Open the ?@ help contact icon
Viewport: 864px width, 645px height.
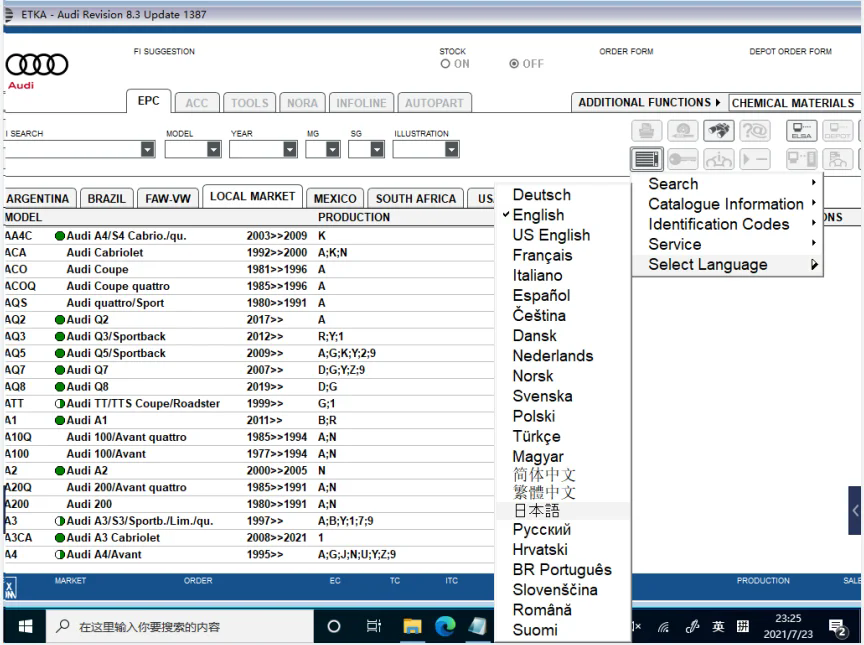click(x=757, y=130)
